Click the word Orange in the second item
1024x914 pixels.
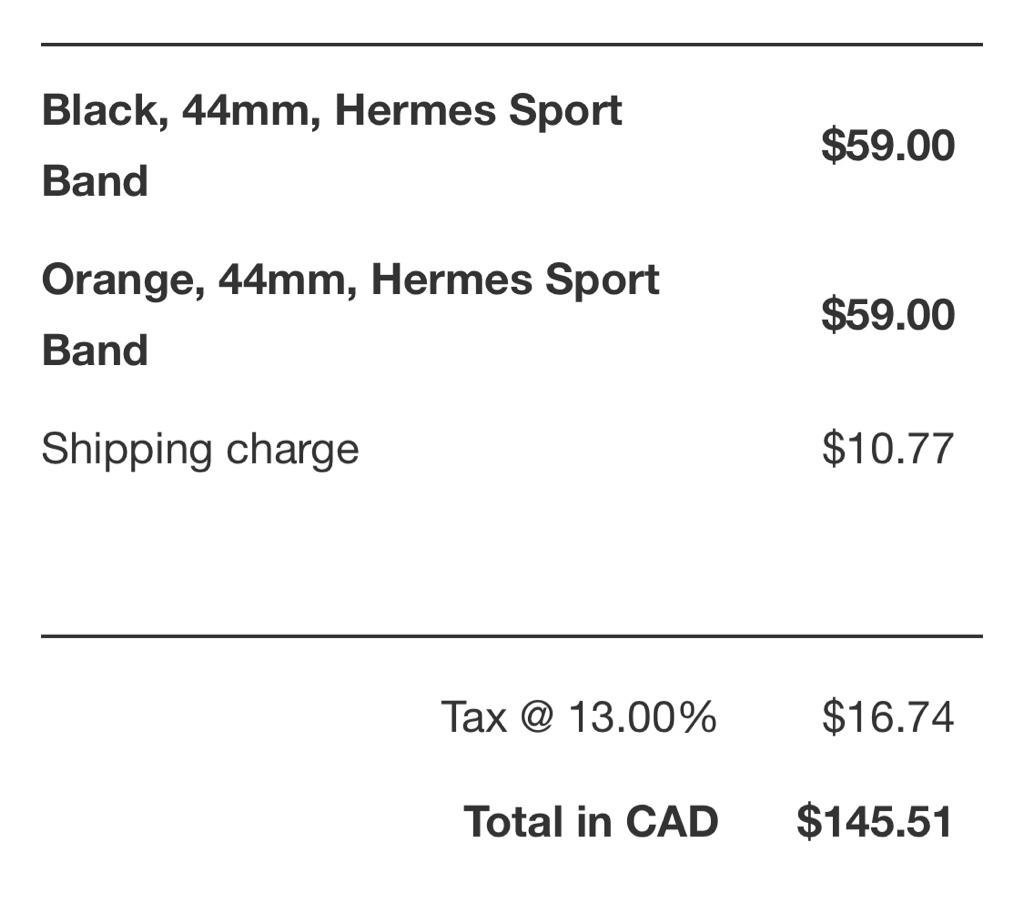coord(122,281)
